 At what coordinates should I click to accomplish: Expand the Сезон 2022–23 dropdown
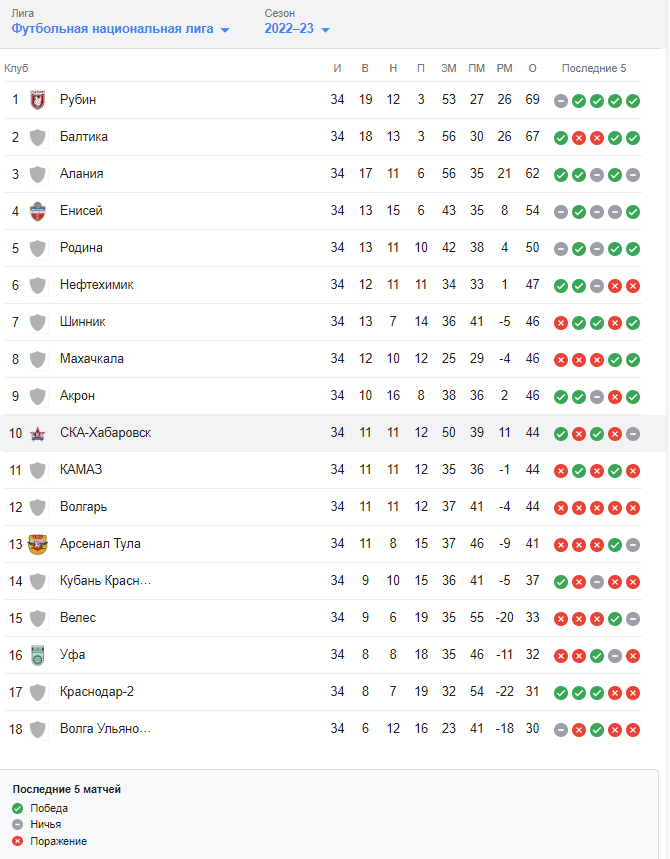(x=297, y=29)
